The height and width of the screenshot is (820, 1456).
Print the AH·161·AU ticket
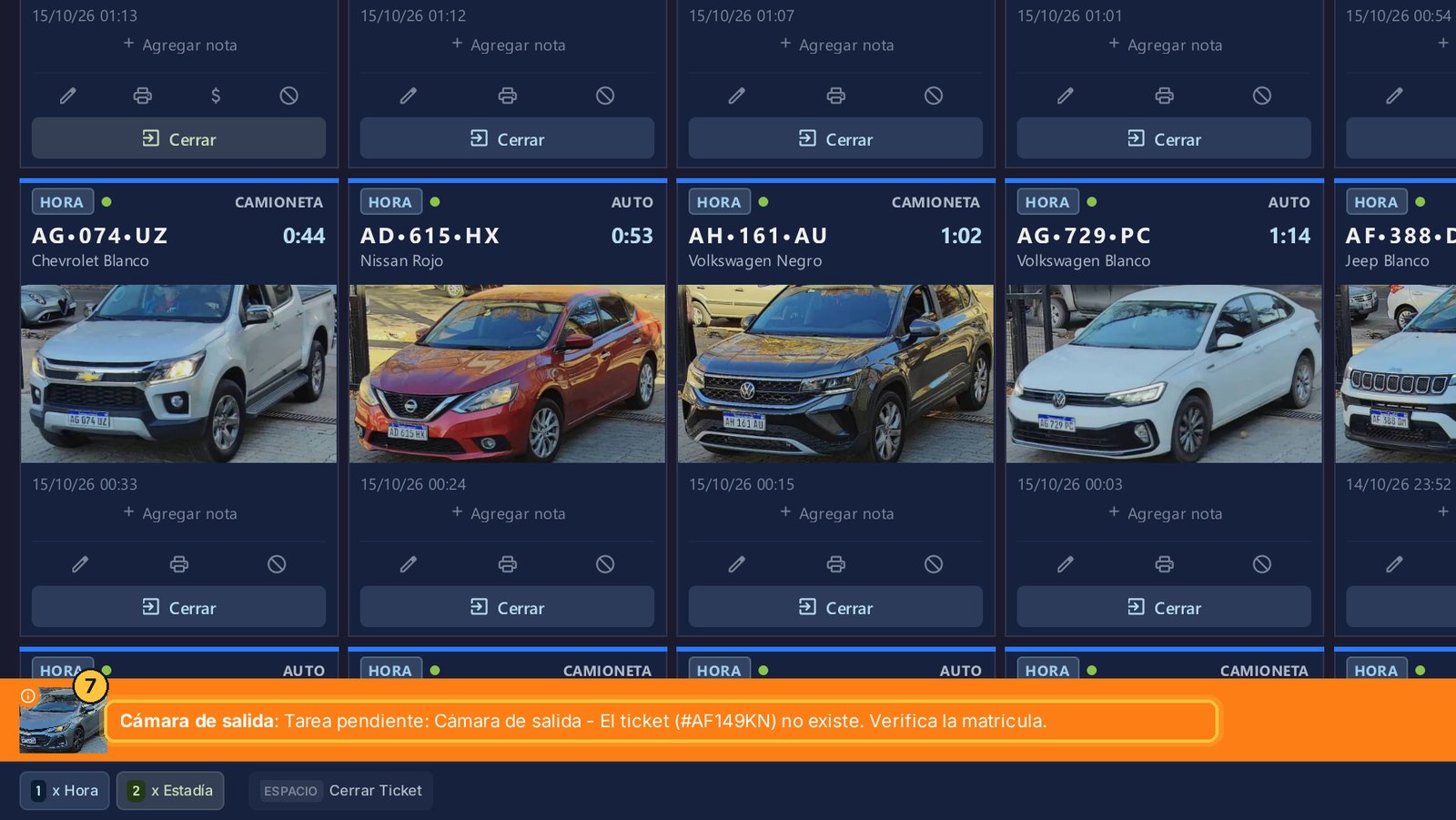(836, 564)
